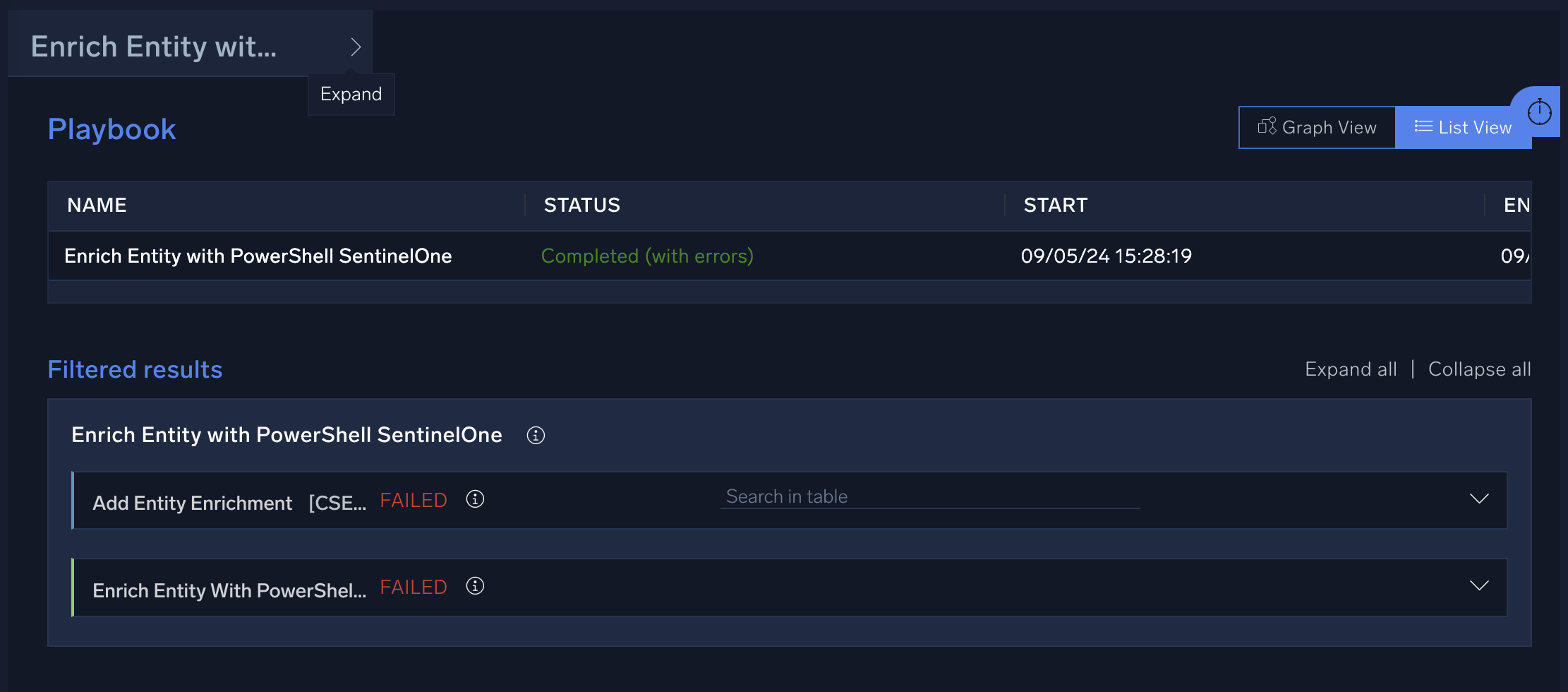Click the Expand all link

click(1350, 369)
